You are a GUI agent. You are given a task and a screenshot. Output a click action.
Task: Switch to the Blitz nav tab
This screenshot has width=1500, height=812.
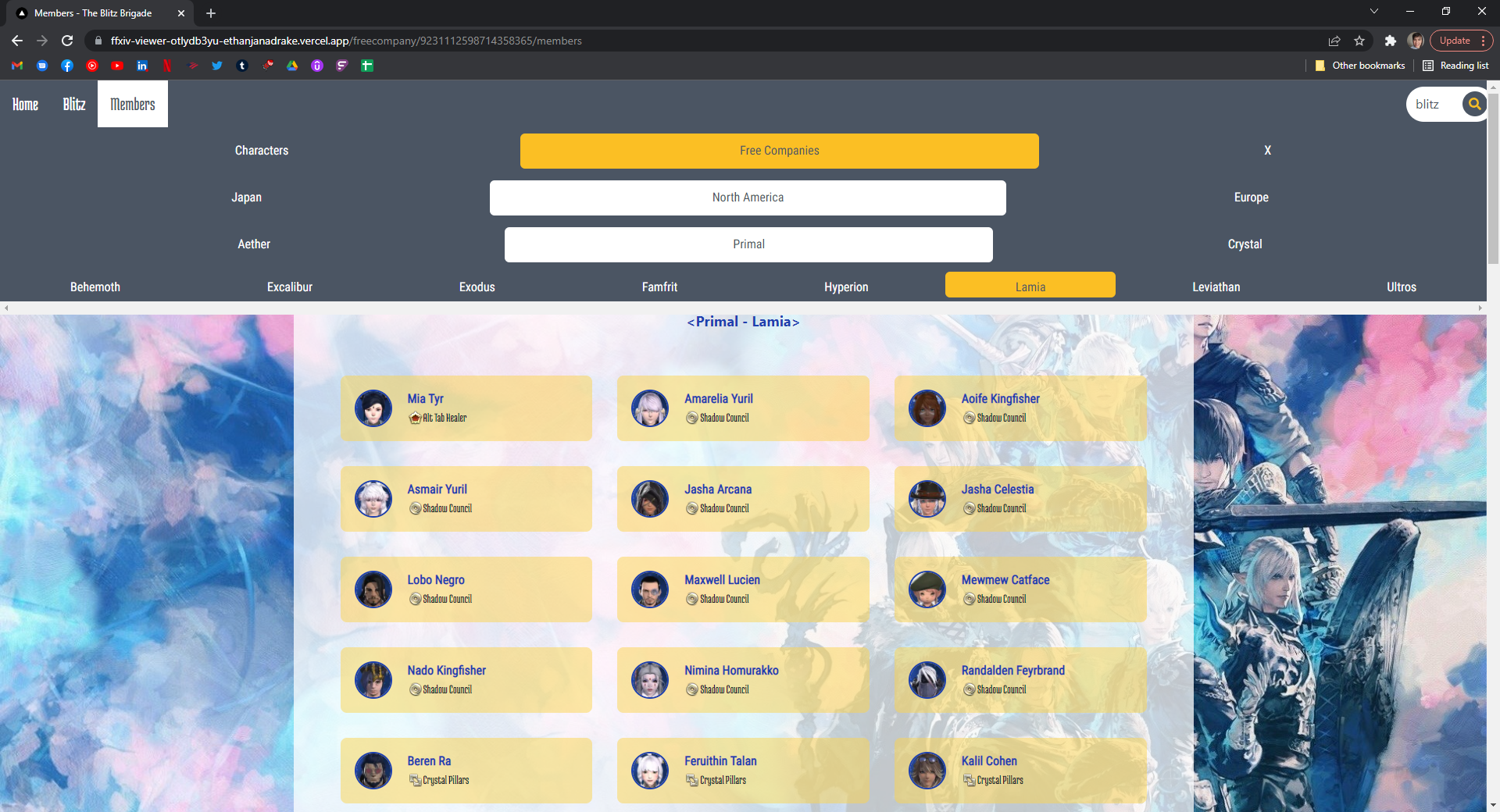[74, 104]
